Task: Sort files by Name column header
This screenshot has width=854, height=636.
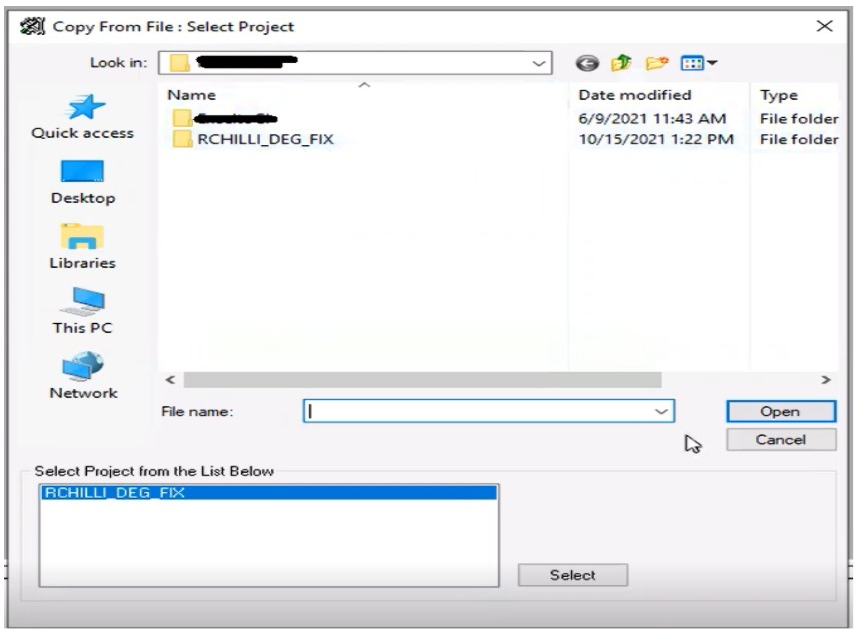Action: (x=191, y=95)
